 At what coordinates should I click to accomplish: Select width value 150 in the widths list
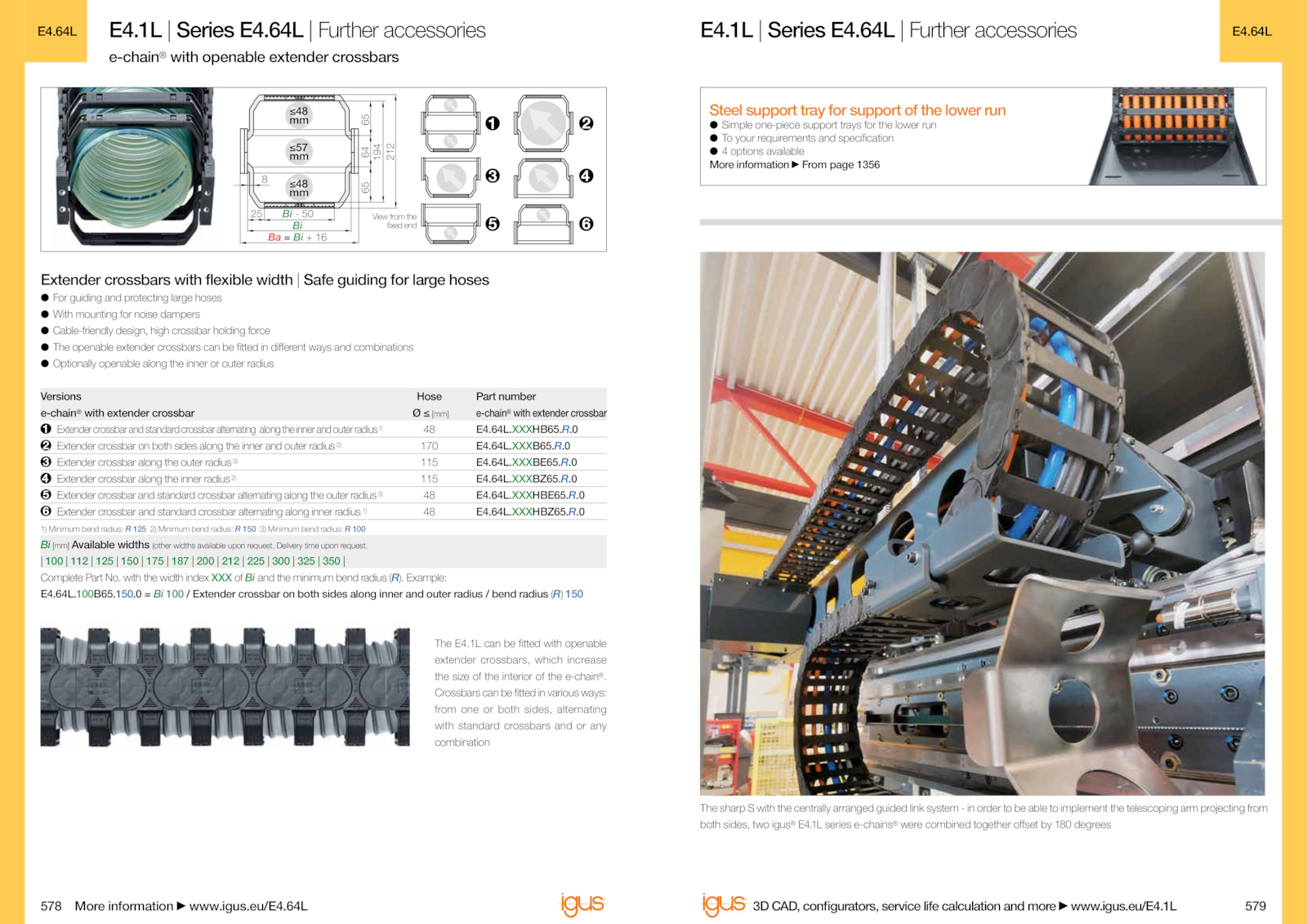pos(130,561)
